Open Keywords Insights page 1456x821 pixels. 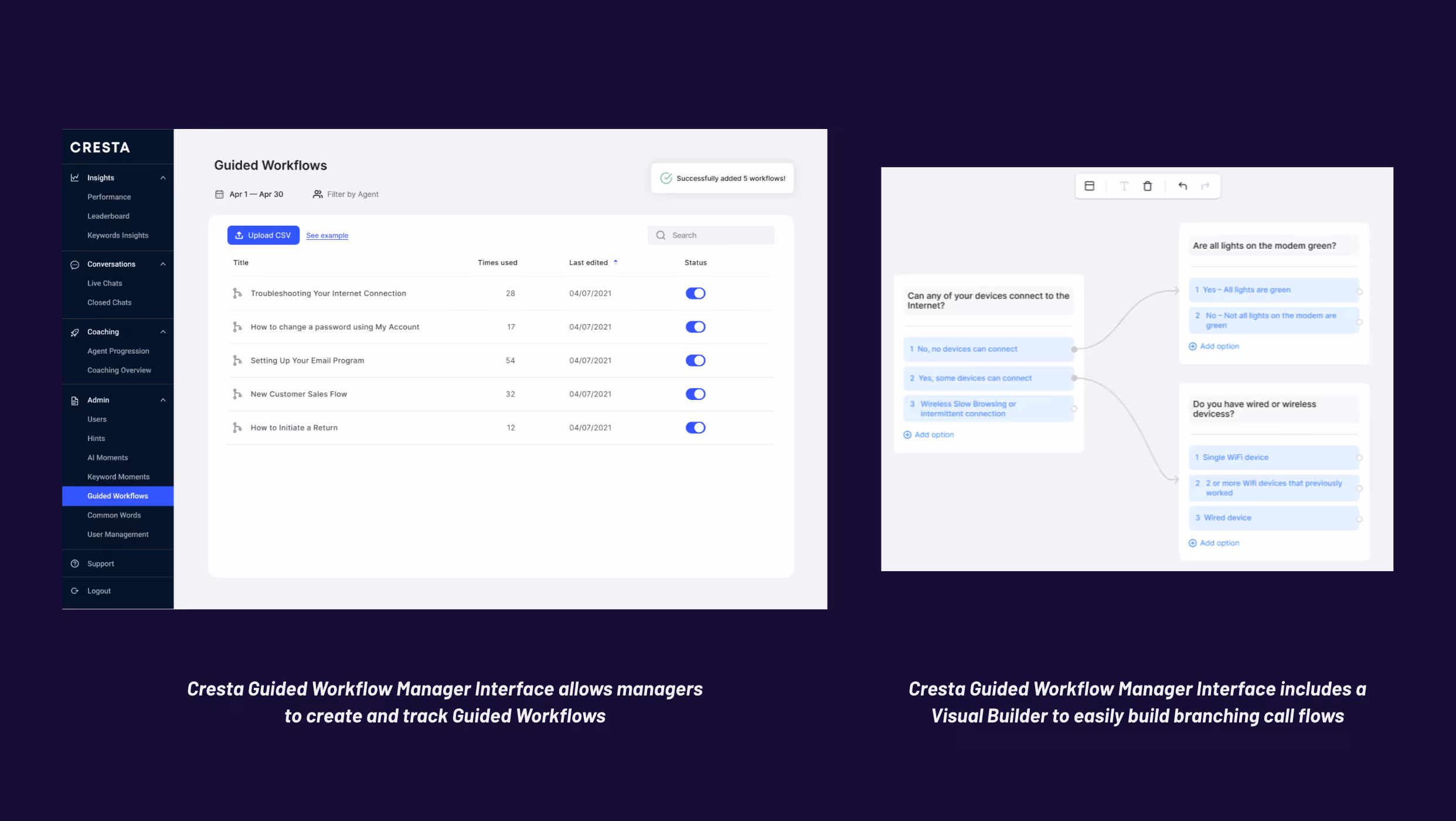tap(118, 236)
